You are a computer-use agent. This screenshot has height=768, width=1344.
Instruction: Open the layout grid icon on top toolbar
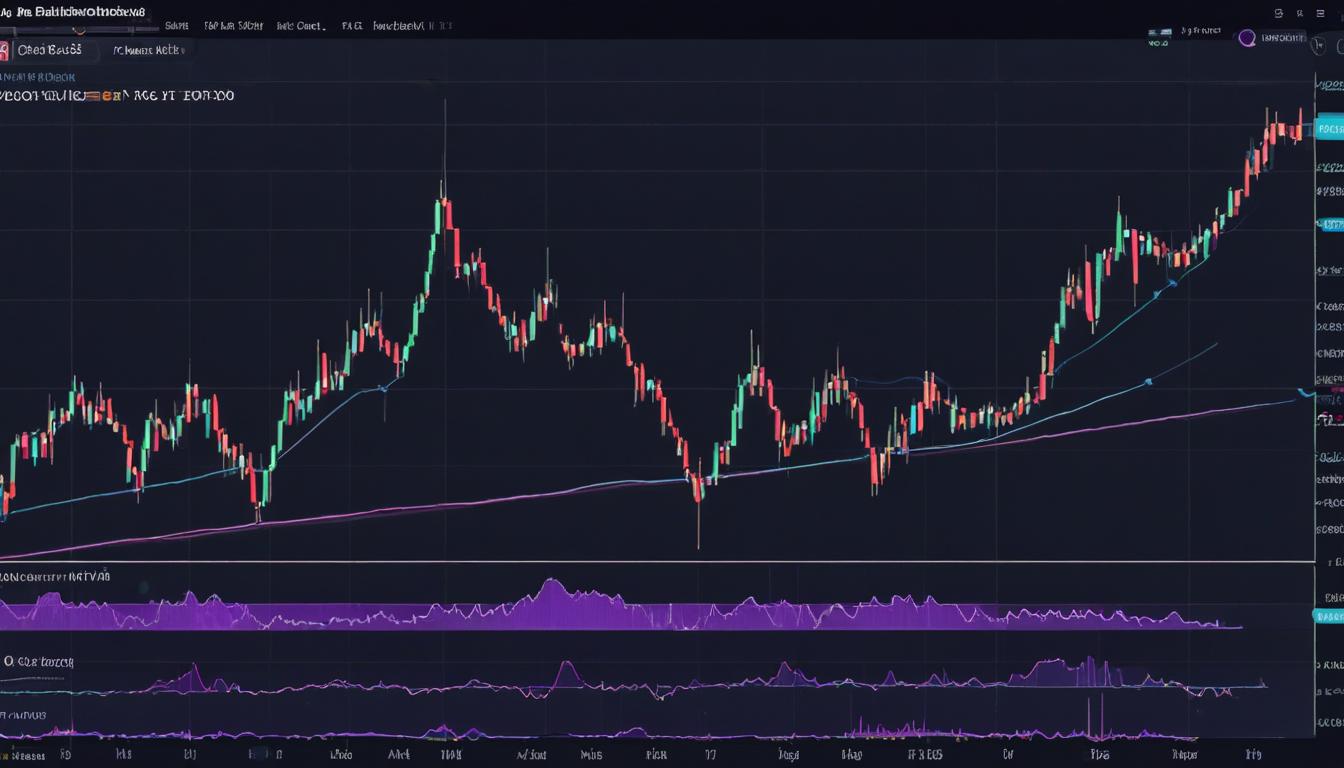point(1320,13)
